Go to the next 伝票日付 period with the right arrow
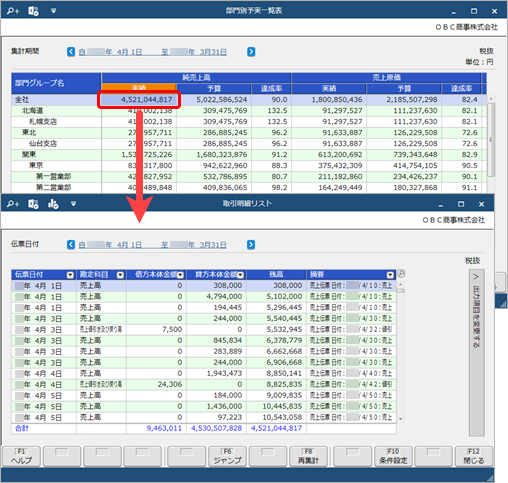 (x=251, y=245)
